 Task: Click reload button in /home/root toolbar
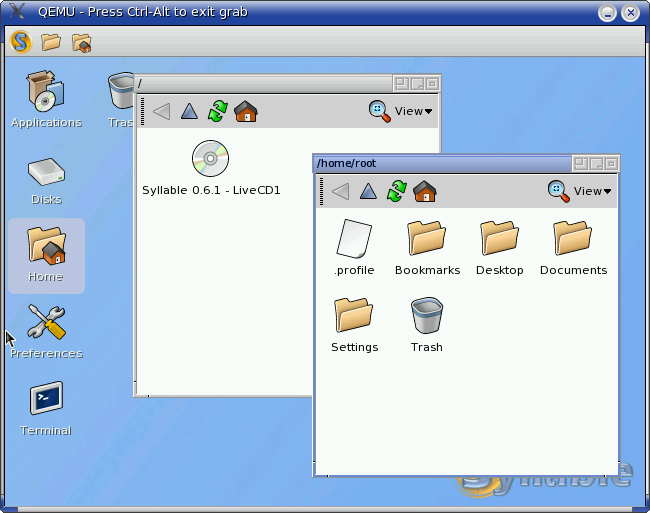397,191
